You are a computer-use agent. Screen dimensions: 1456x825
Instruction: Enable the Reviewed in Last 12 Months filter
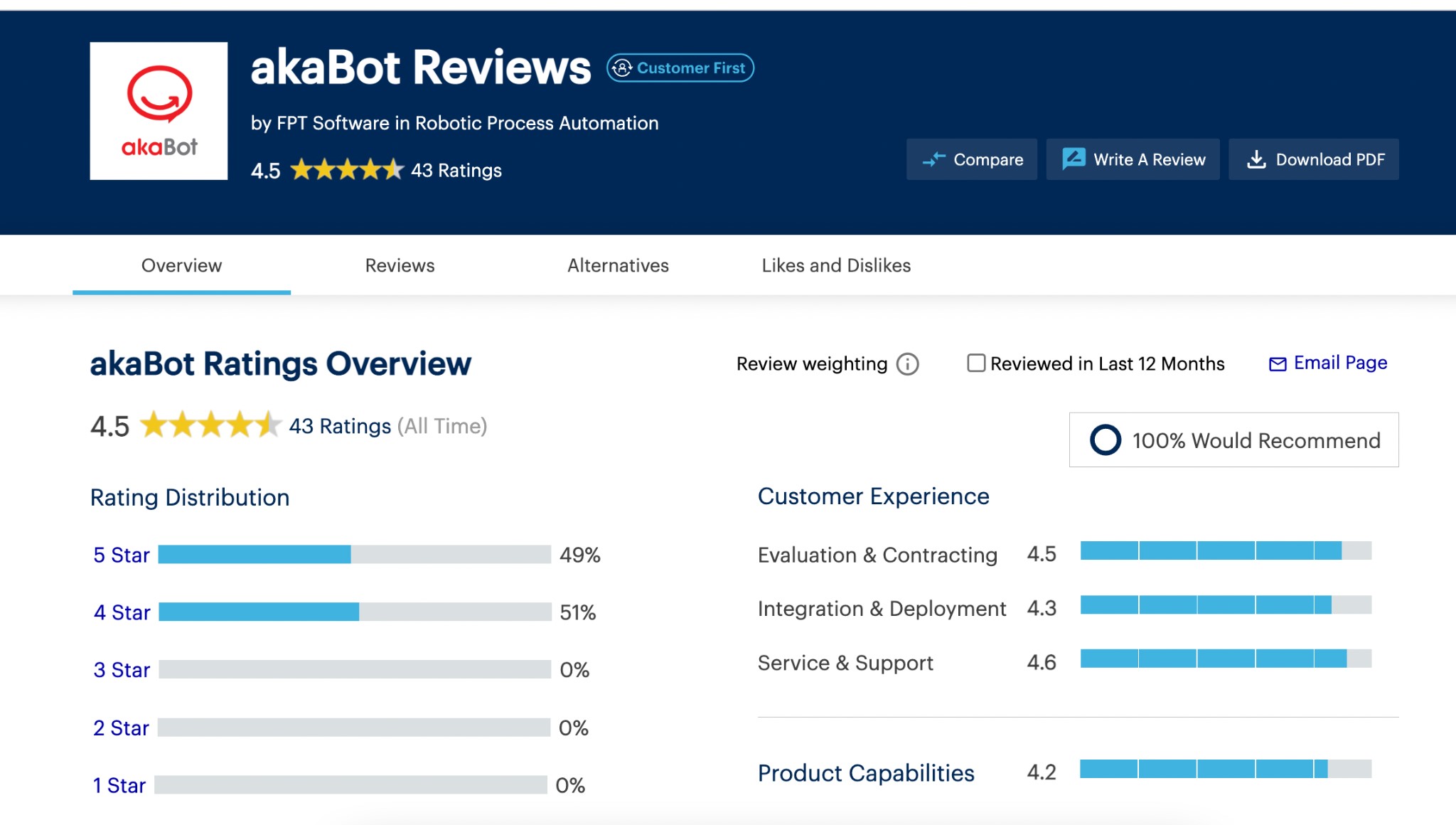tap(975, 363)
